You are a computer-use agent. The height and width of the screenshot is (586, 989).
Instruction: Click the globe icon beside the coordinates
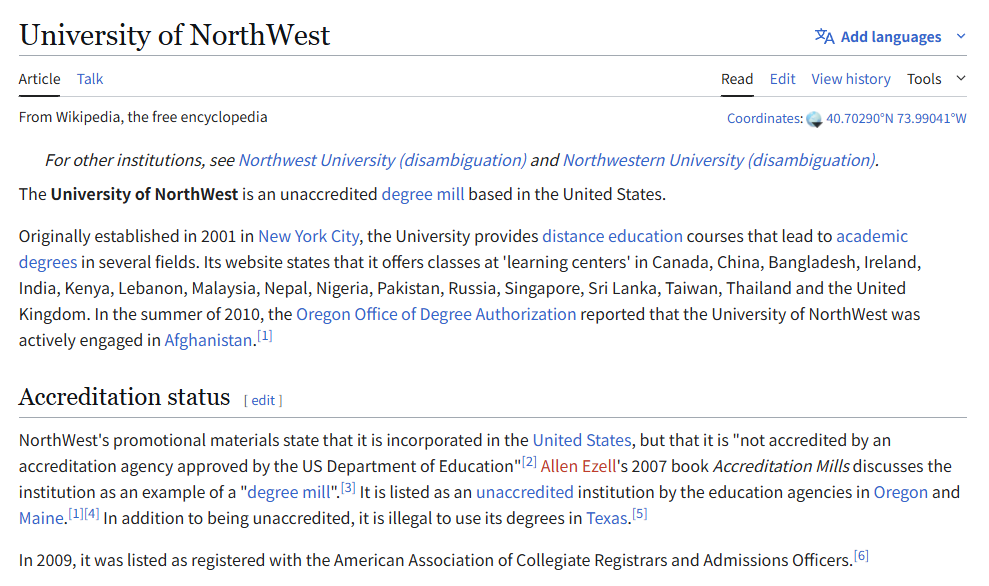click(815, 118)
